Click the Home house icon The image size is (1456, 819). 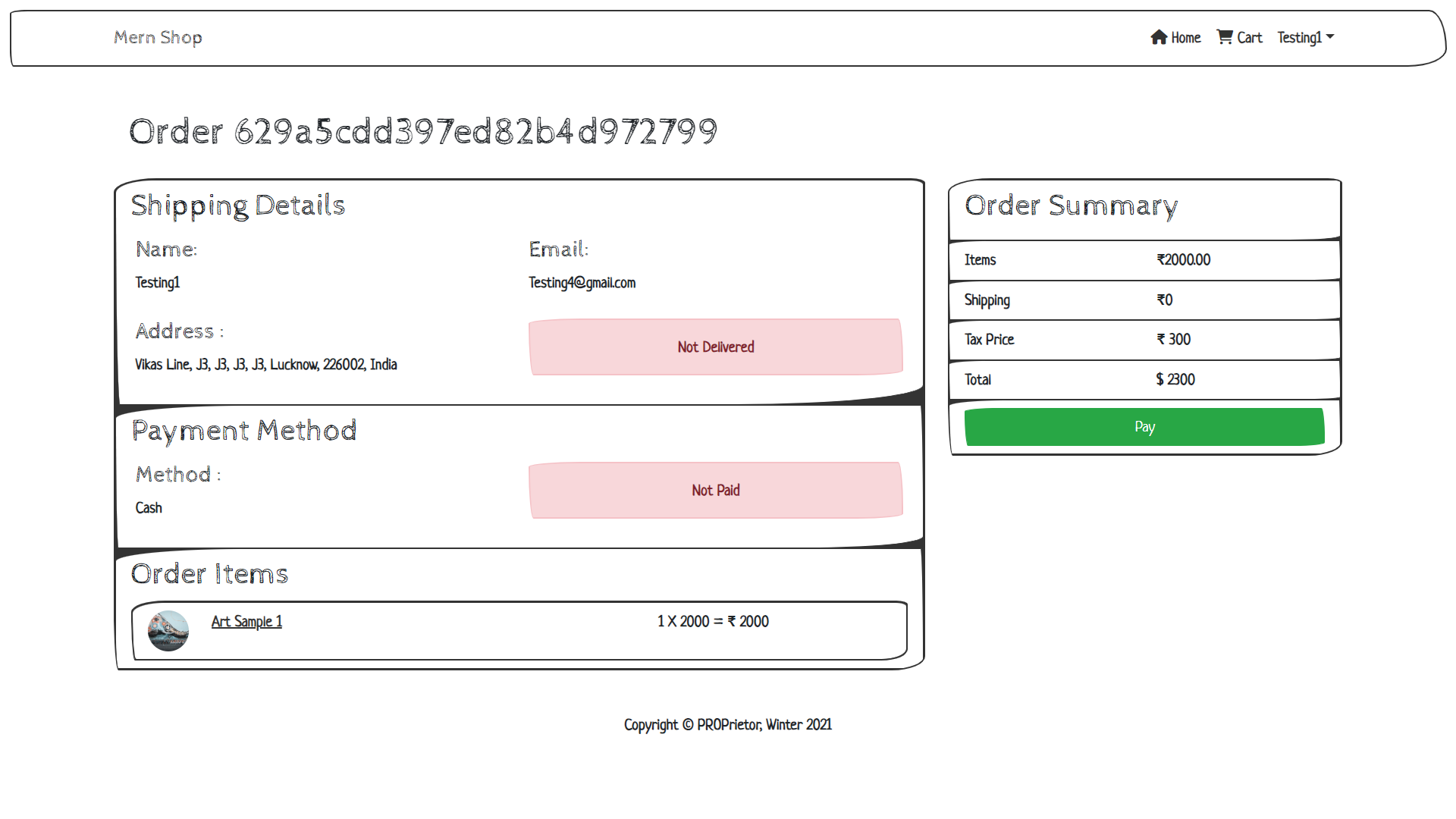pyautogui.click(x=1158, y=37)
